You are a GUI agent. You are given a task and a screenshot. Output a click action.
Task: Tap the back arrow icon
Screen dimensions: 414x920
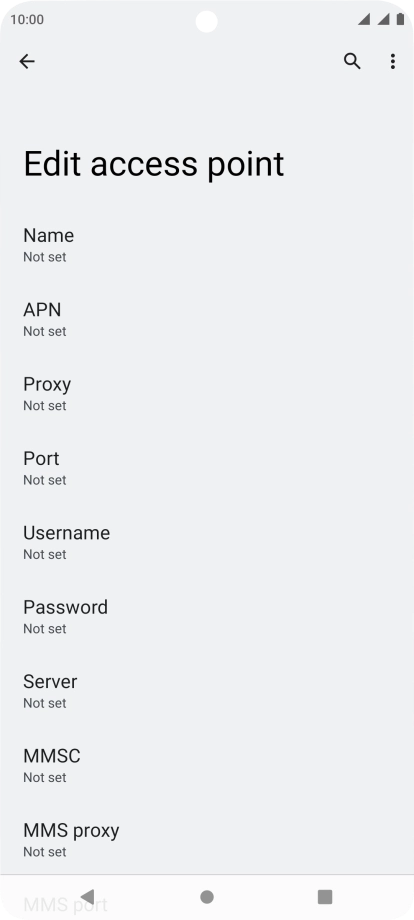27,61
